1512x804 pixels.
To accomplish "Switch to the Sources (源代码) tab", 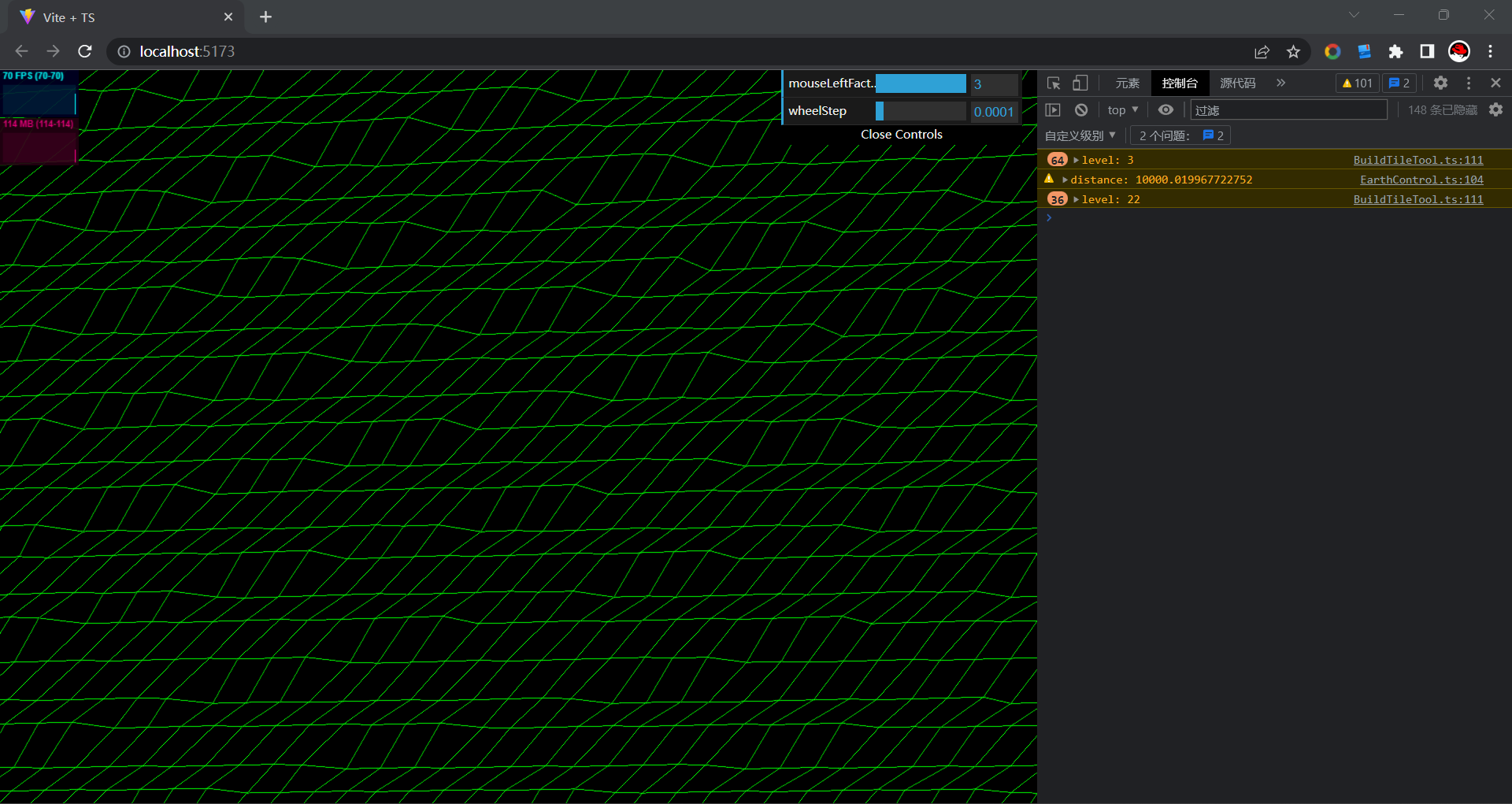I will pyautogui.click(x=1237, y=83).
